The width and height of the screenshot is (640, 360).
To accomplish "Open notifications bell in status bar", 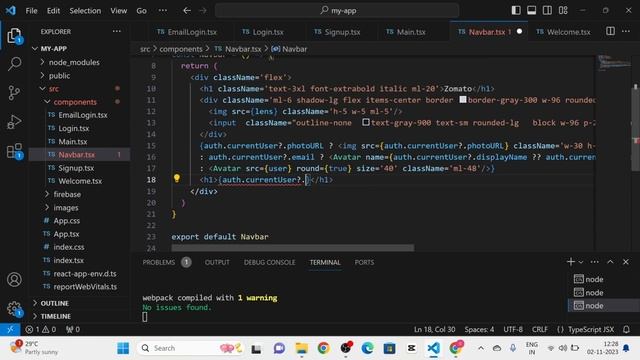I will (x=627, y=329).
